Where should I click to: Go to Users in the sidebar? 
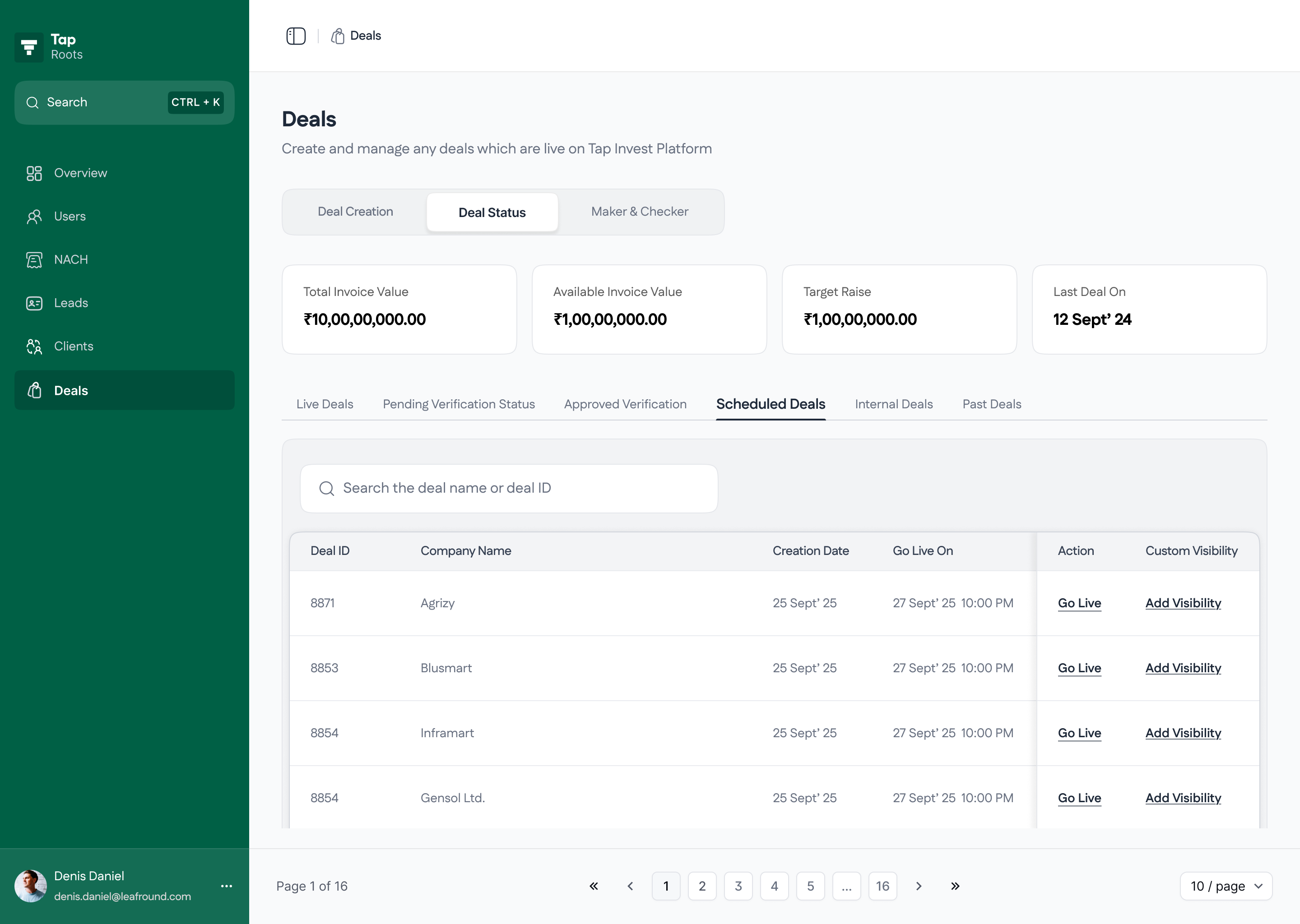[124, 216]
